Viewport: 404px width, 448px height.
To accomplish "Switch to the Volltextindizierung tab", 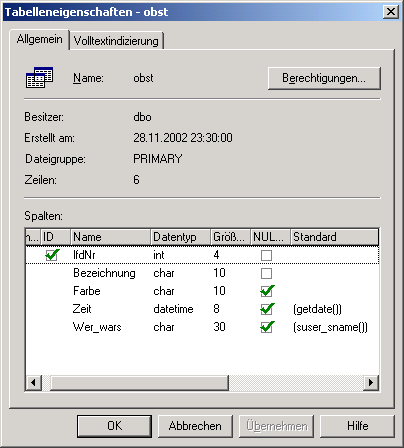I will coord(116,41).
